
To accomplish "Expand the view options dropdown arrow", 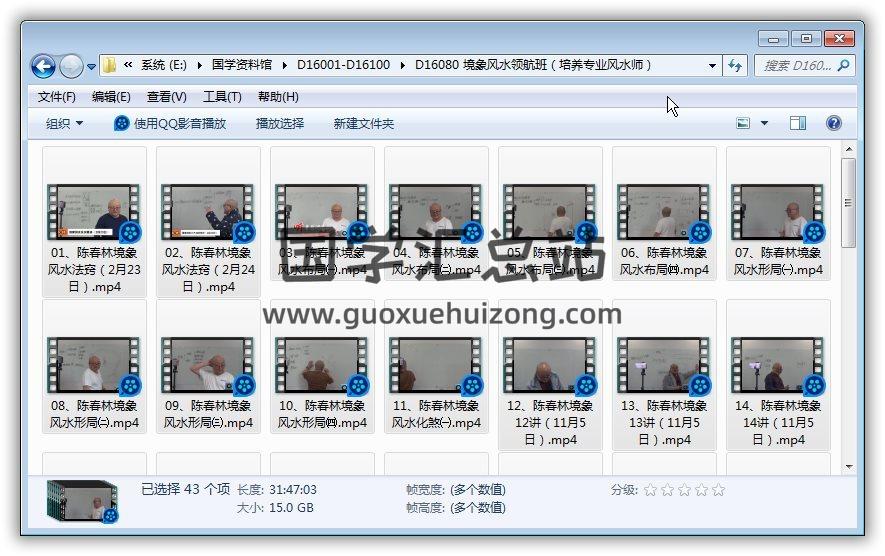I will (765, 123).
